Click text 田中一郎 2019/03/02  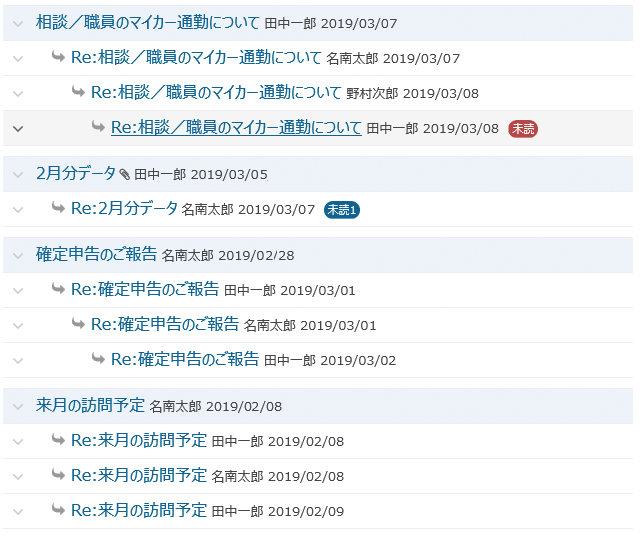[x=330, y=361]
